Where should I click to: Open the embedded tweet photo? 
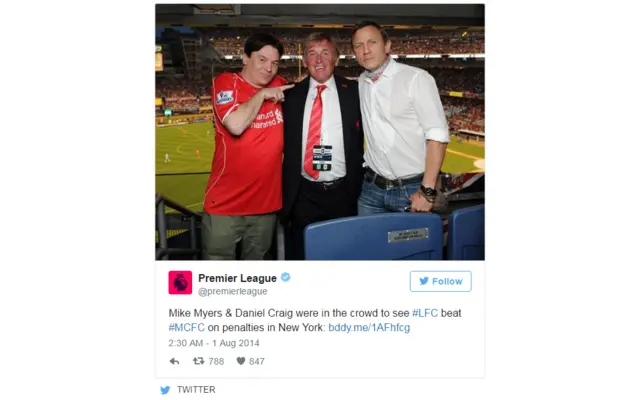[x=320, y=132]
